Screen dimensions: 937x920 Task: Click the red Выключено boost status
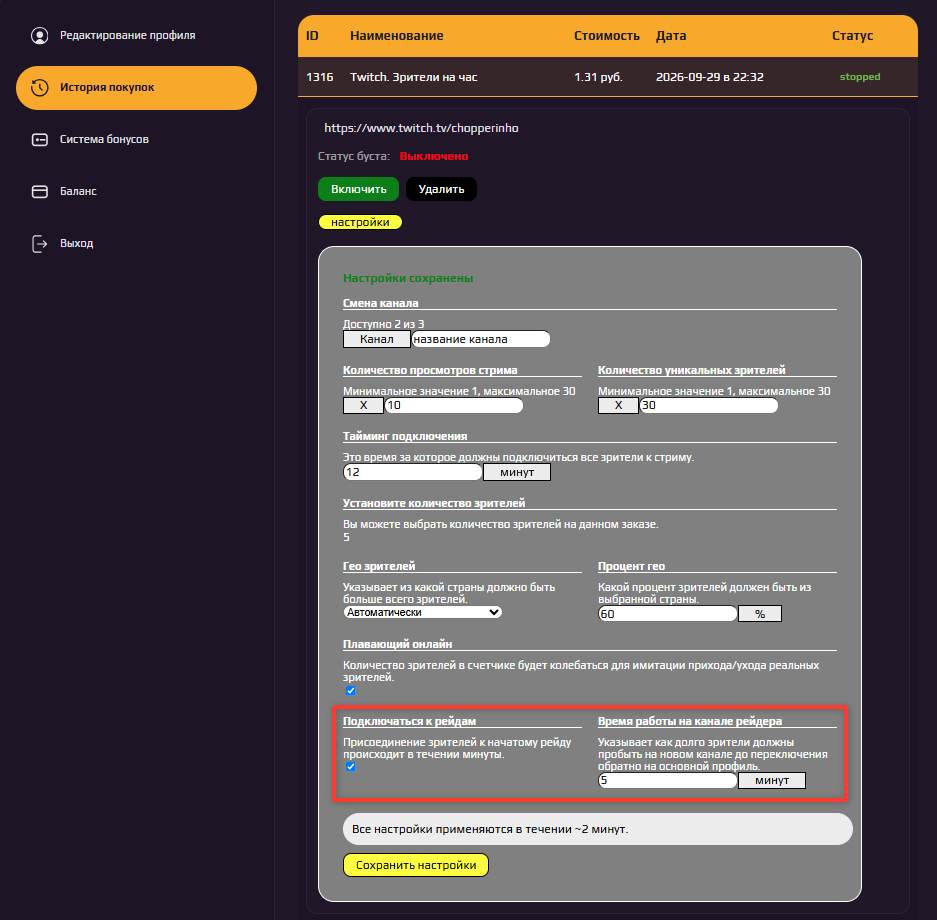tap(434, 156)
